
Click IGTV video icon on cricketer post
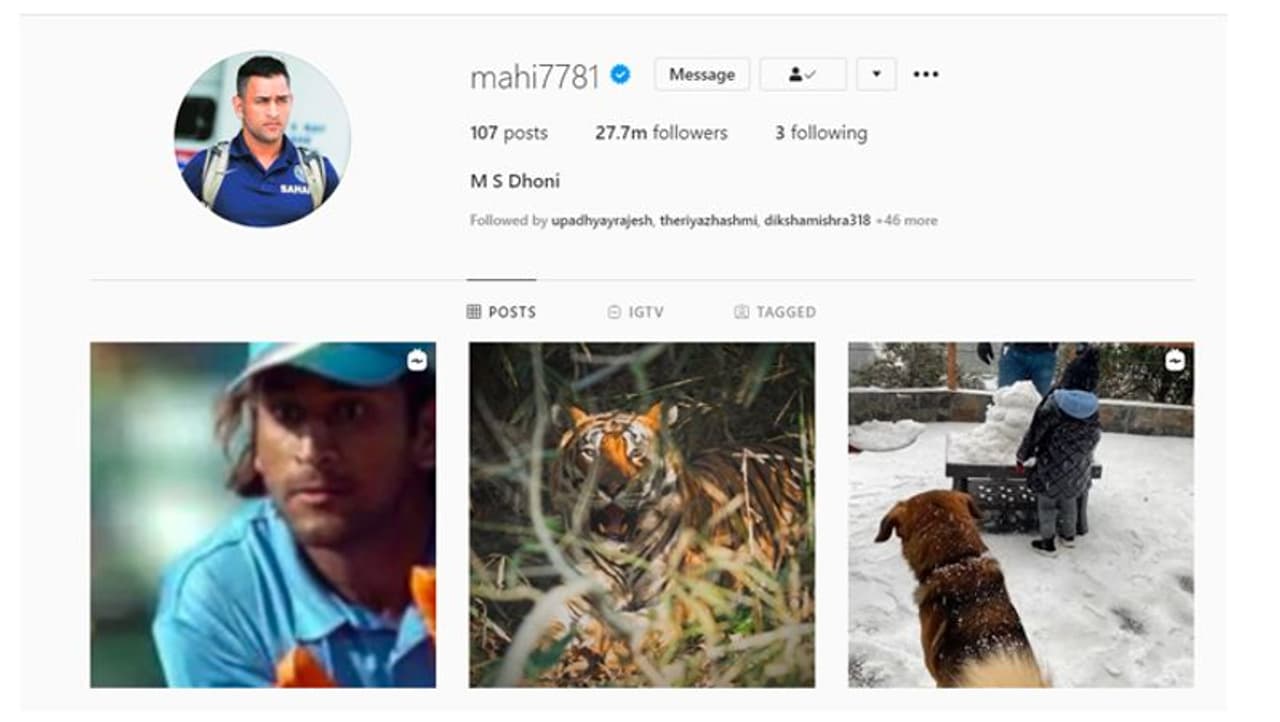(x=417, y=361)
